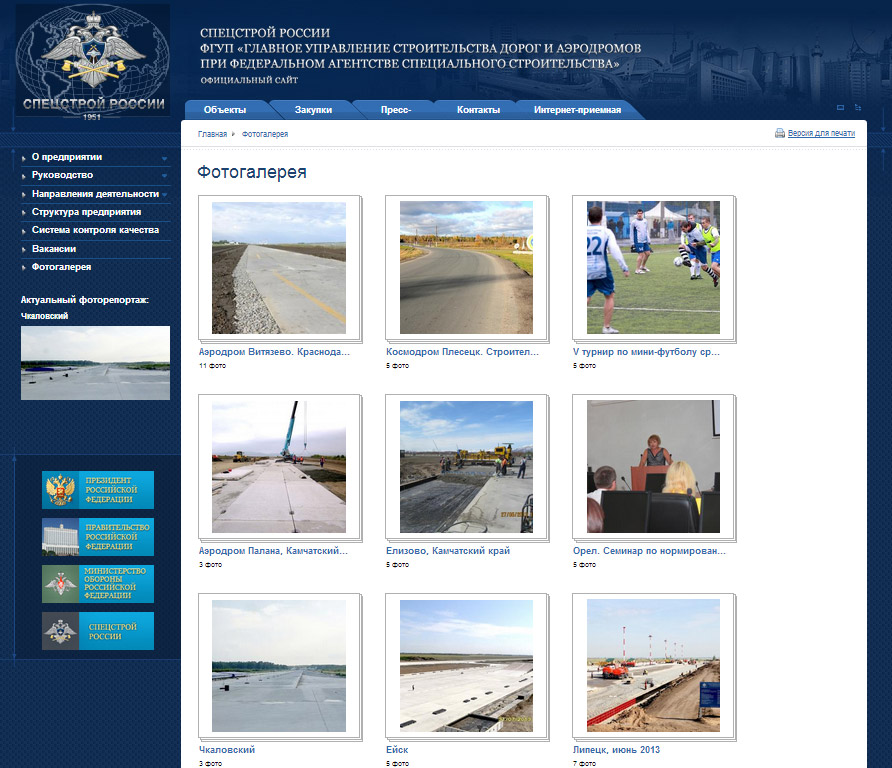Screen dimensions: 892x768
Task: Click the site map tree icon
Action: 858,108
